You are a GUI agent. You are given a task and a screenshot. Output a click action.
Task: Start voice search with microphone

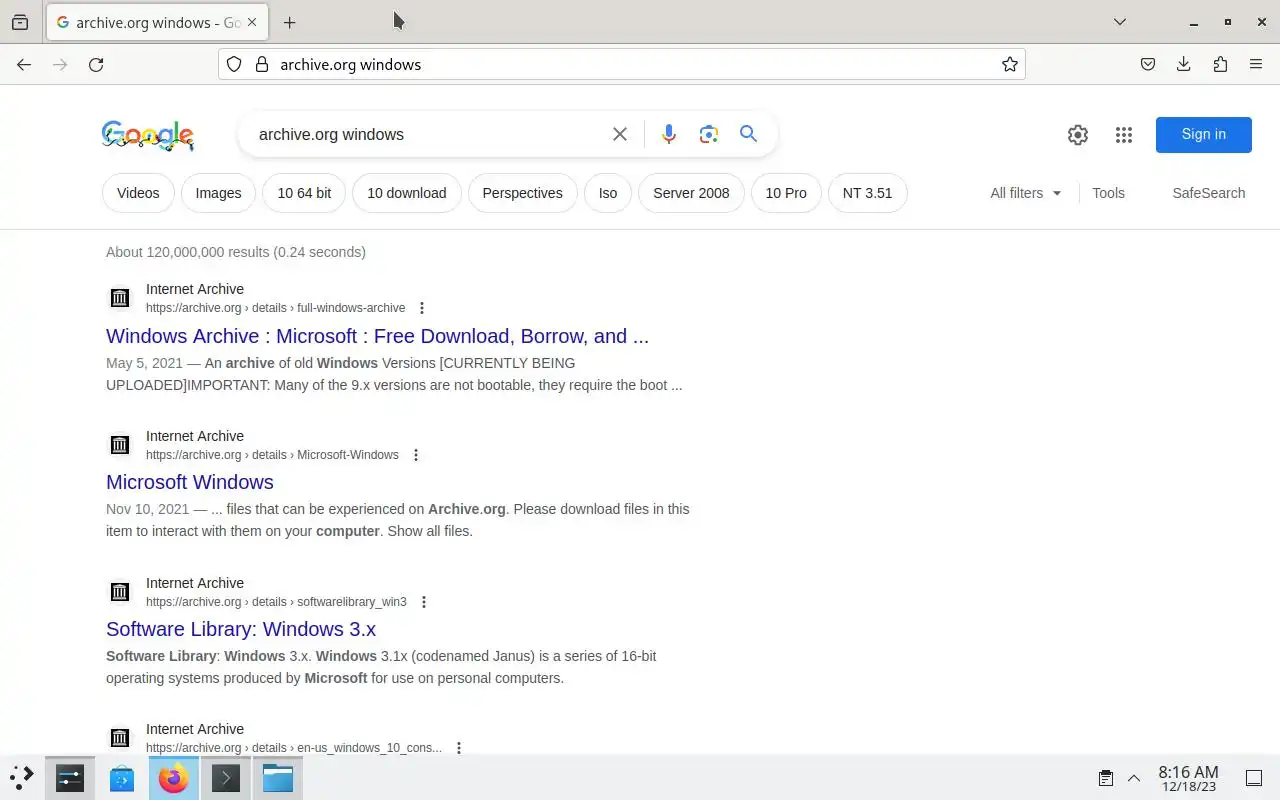tap(669, 134)
